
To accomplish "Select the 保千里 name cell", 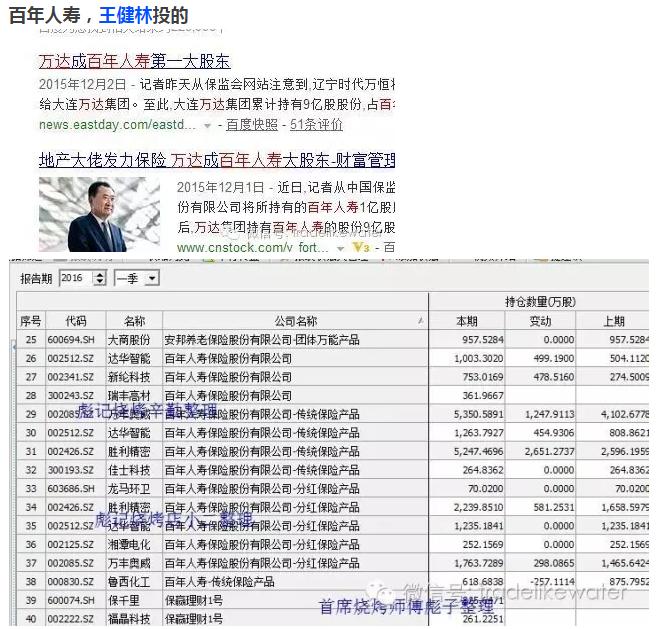I will tap(124, 600).
